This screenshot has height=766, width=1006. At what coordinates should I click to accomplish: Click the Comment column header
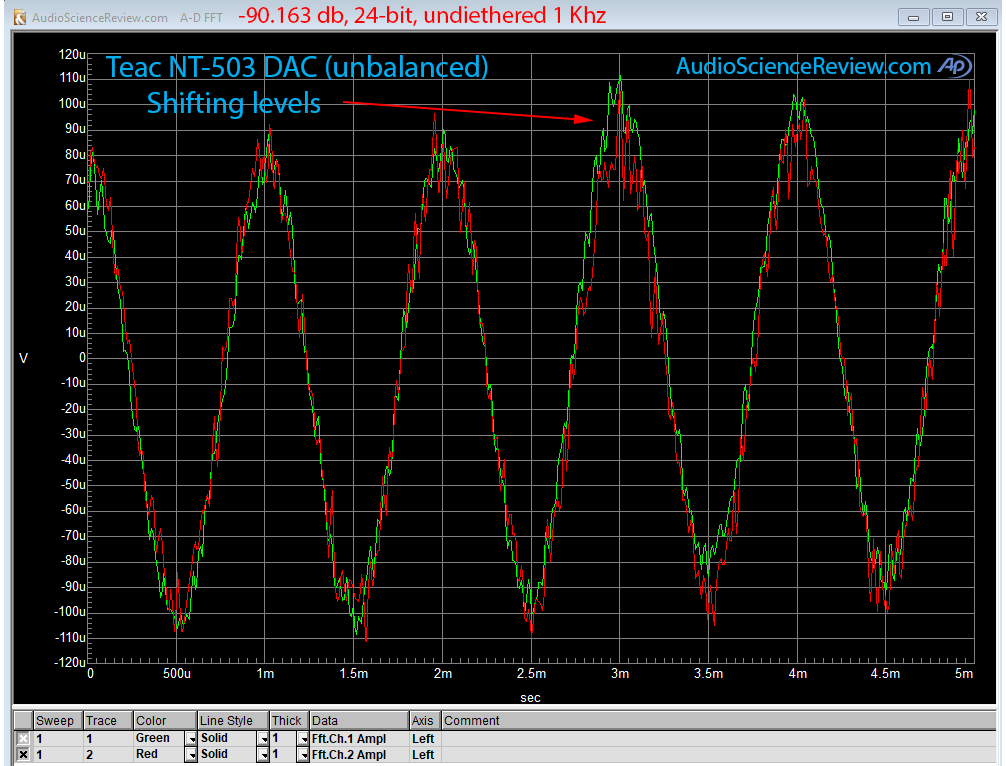[719, 720]
